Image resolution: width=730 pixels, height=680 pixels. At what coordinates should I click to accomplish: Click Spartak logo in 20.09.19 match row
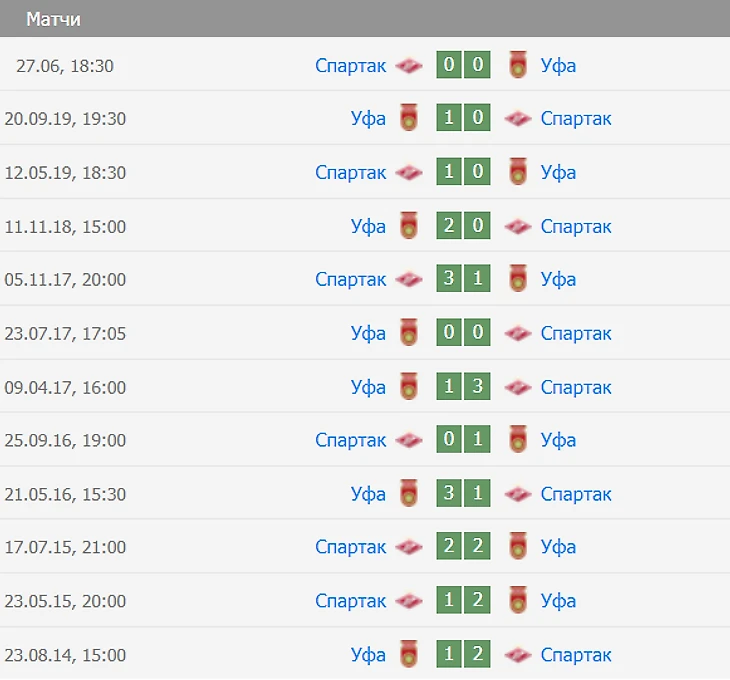pos(518,119)
